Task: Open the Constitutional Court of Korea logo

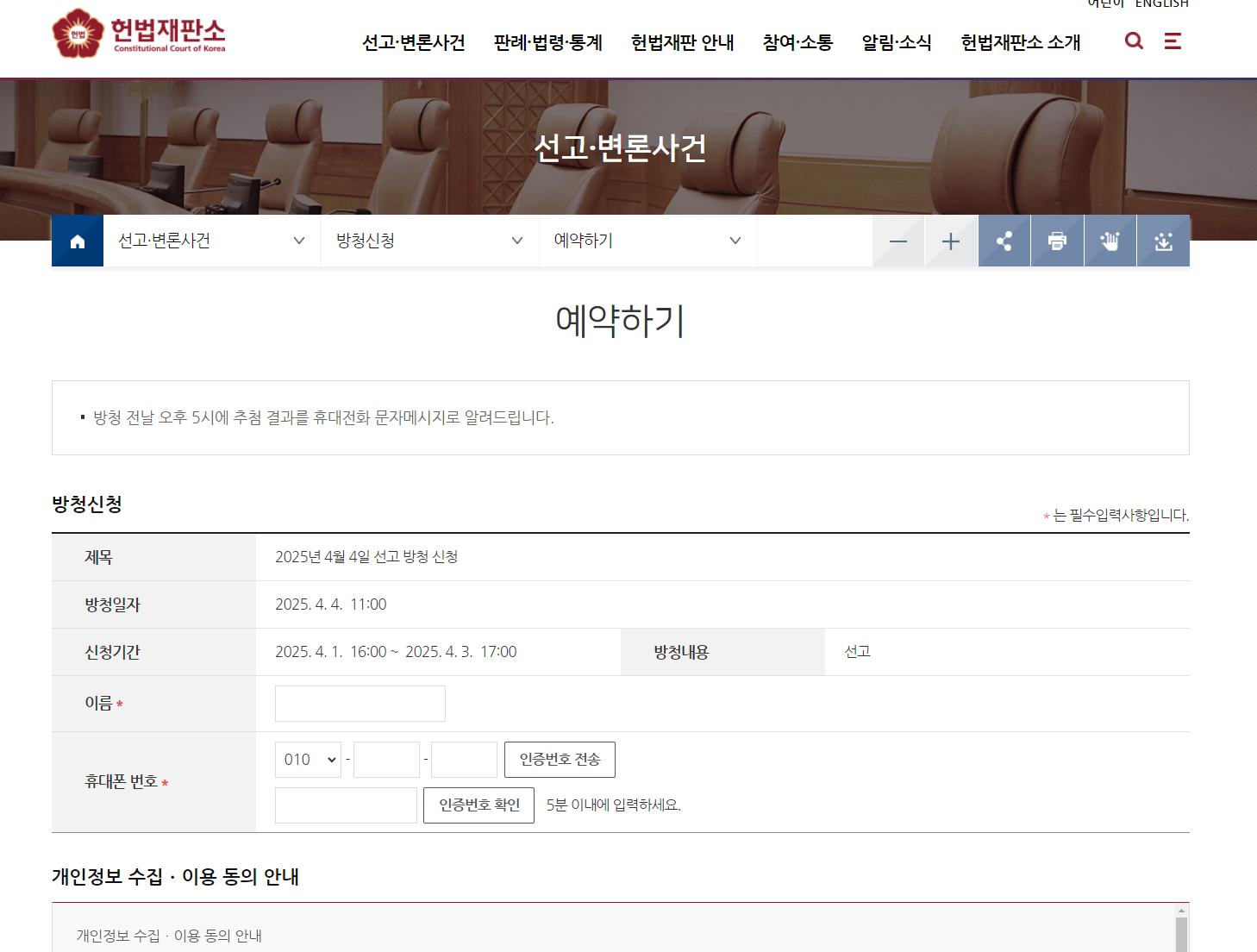Action: coord(139,34)
